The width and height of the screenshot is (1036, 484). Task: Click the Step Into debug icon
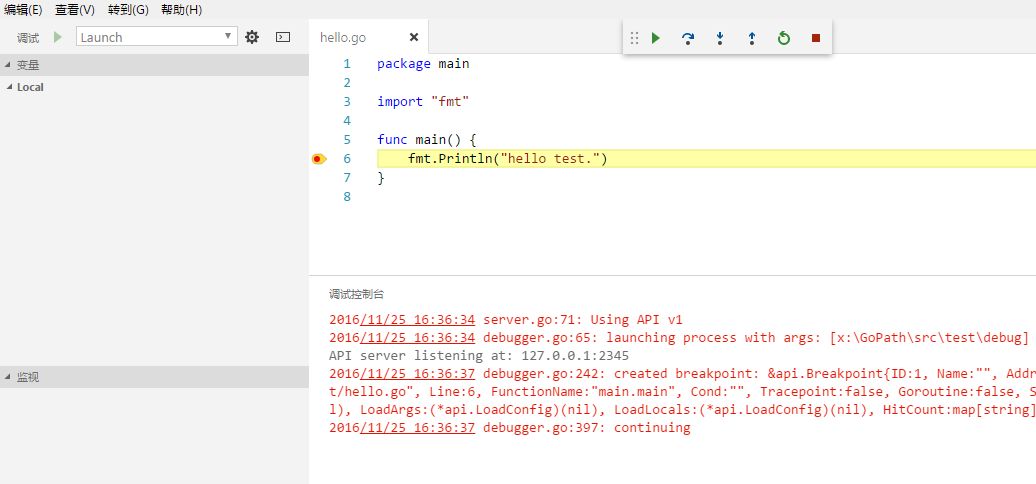pyautogui.click(x=720, y=38)
